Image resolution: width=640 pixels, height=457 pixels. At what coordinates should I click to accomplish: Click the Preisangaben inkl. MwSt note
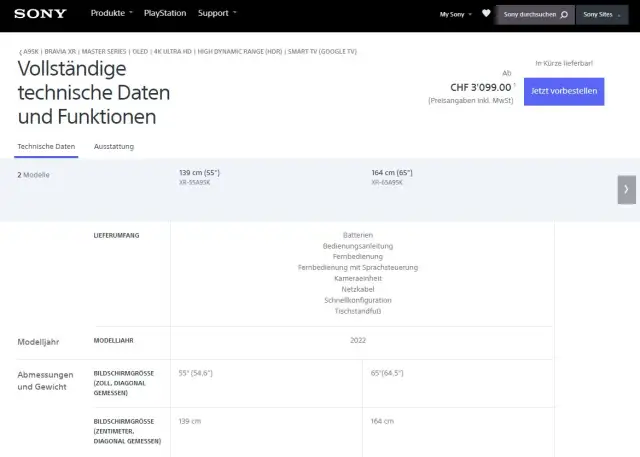471,100
